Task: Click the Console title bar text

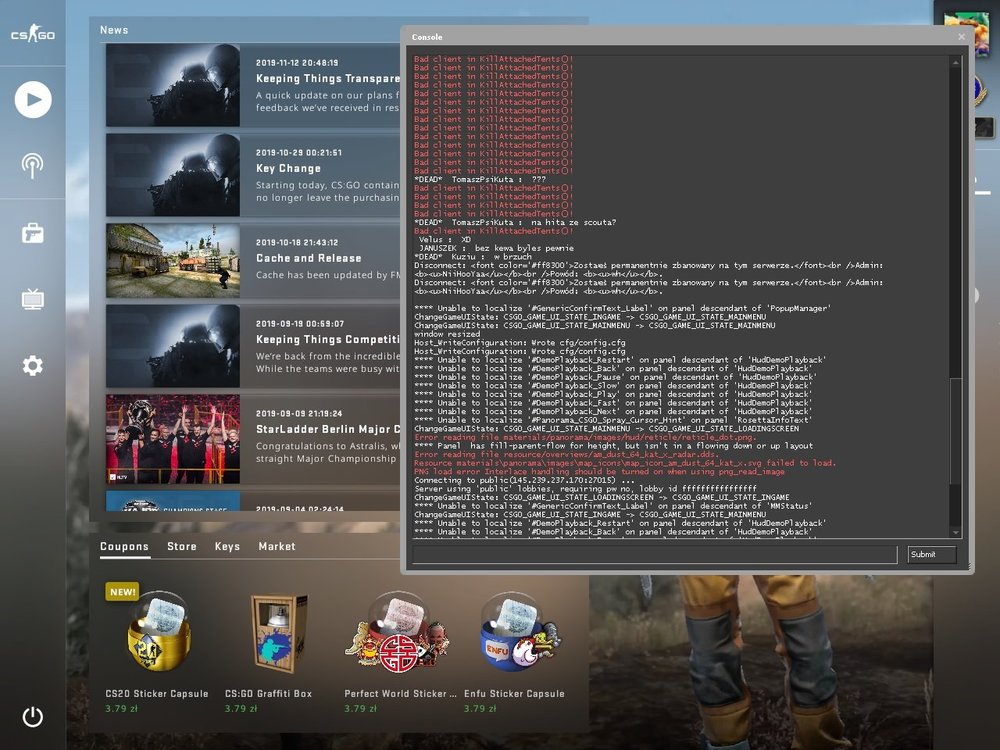Action: click(427, 37)
